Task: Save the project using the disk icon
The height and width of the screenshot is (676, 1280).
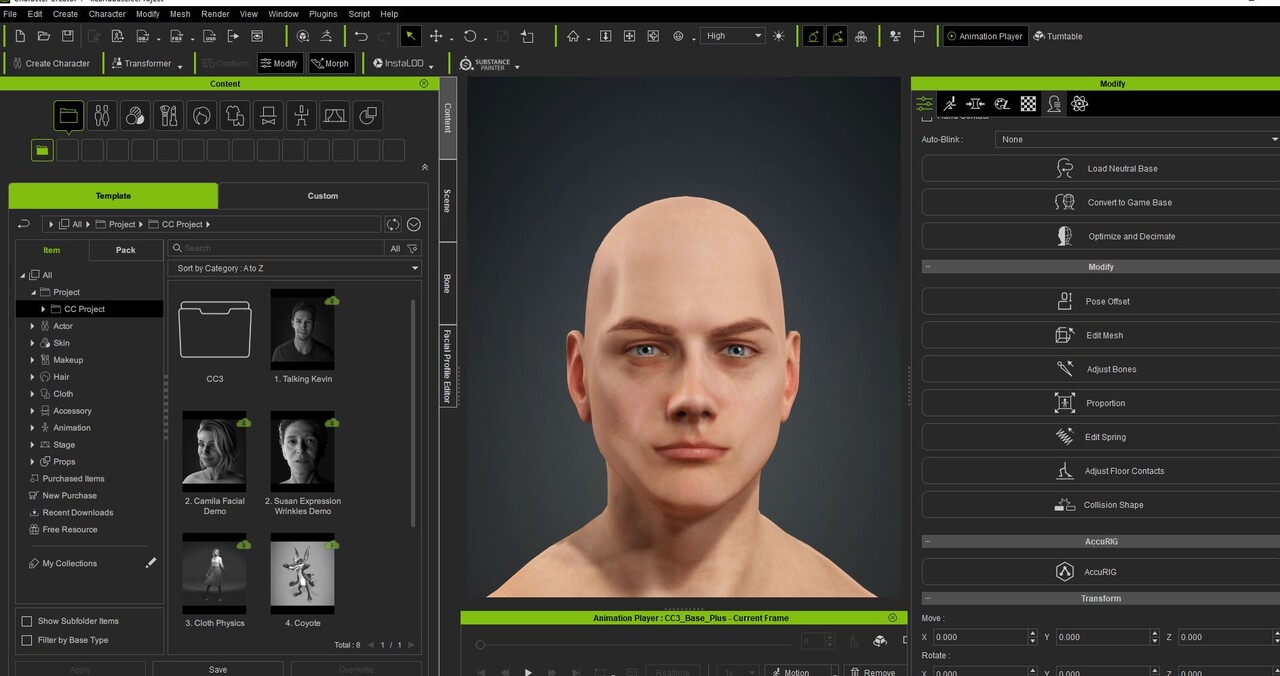Action: click(68, 36)
